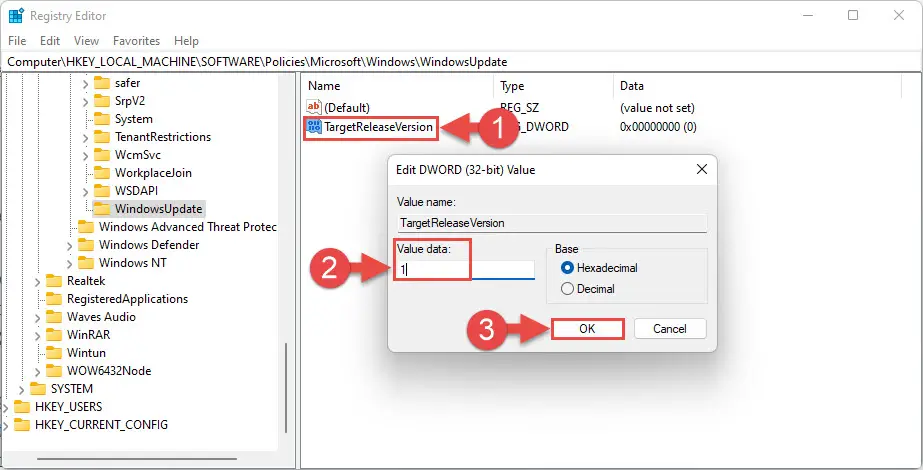
Task: Expand the Windows Defender key
Action: pos(69,245)
